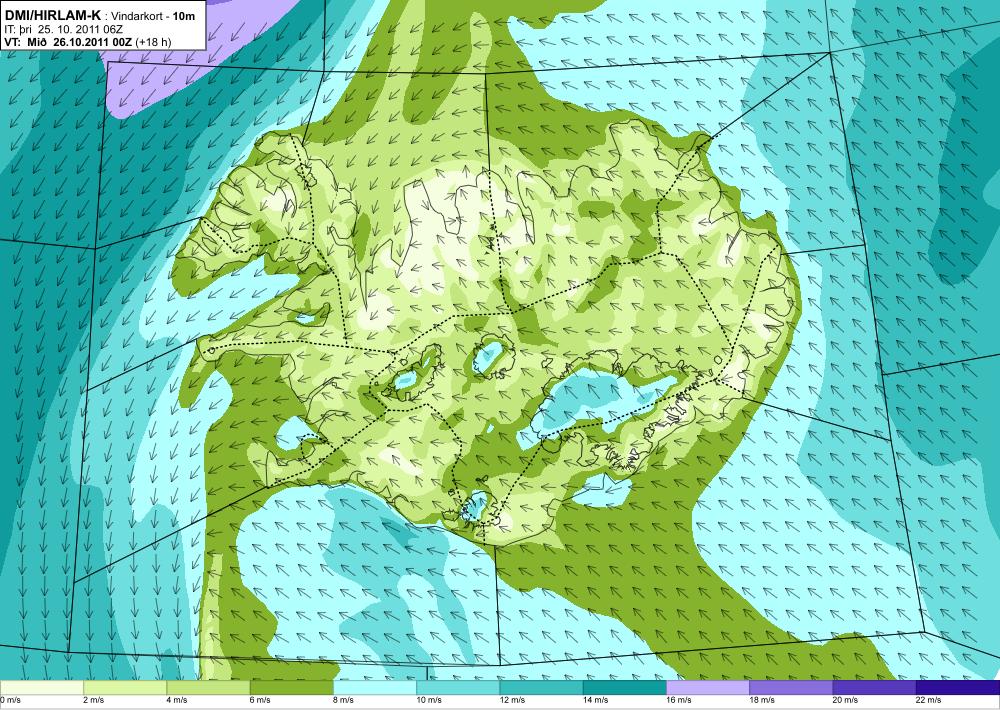Click the '20 m/s' legend label

tap(846, 700)
